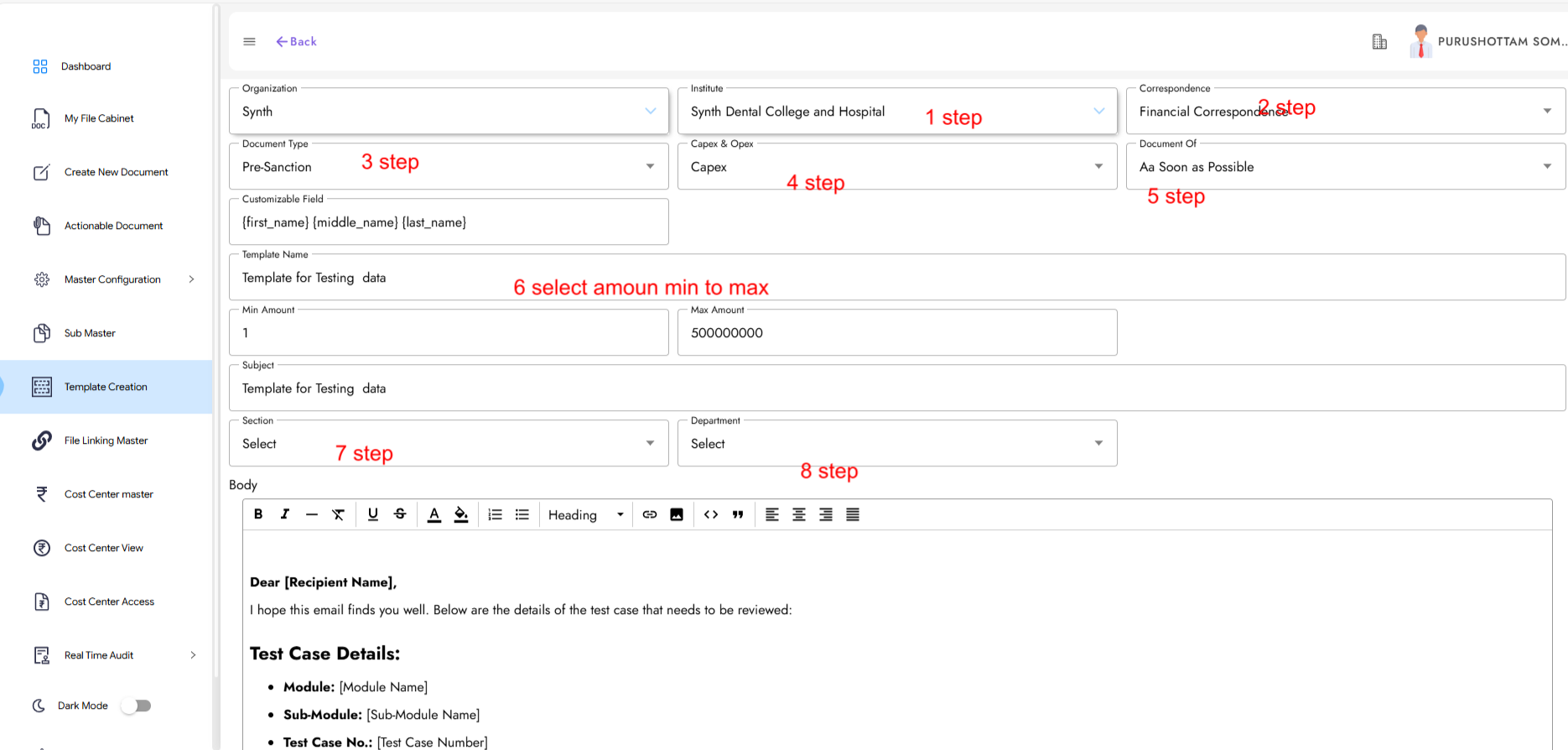Open the Dashboard page
The image size is (1568, 750).
coord(86,66)
